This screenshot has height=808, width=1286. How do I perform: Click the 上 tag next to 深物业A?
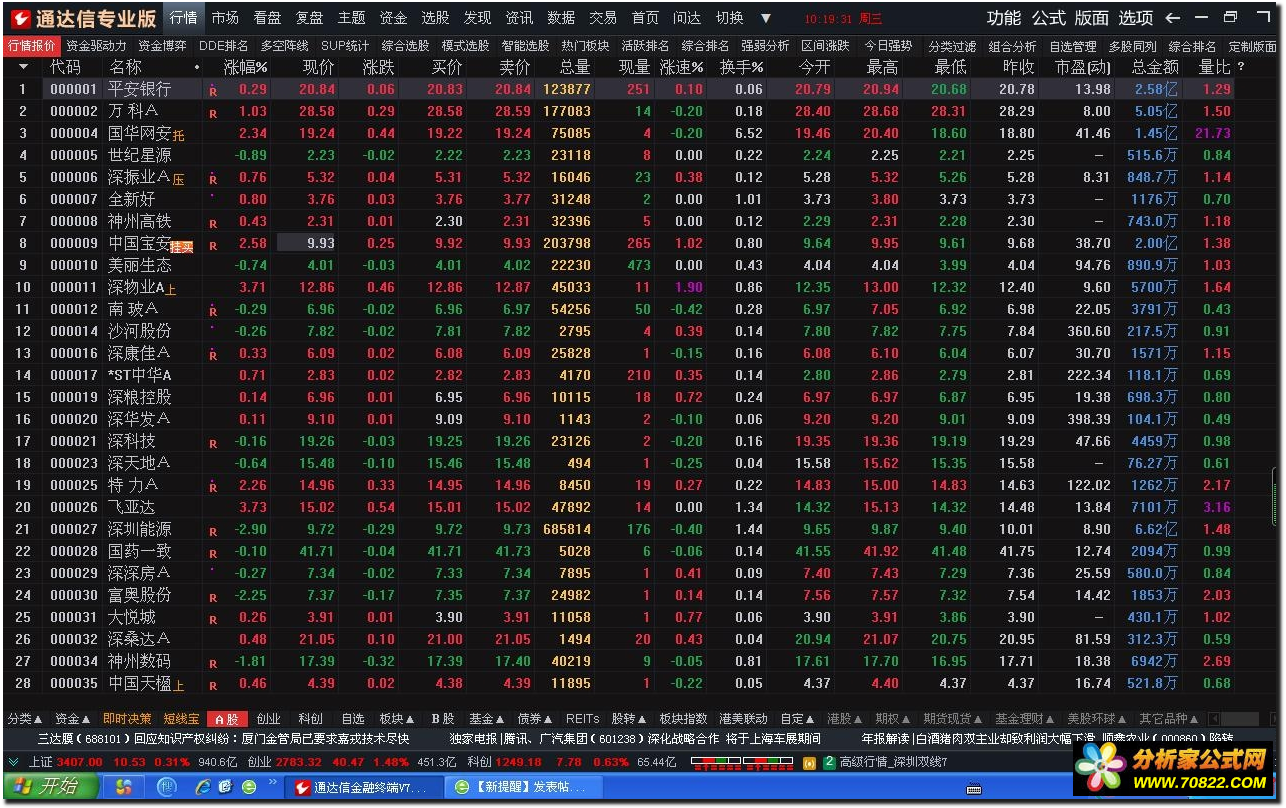pyautogui.click(x=171, y=288)
